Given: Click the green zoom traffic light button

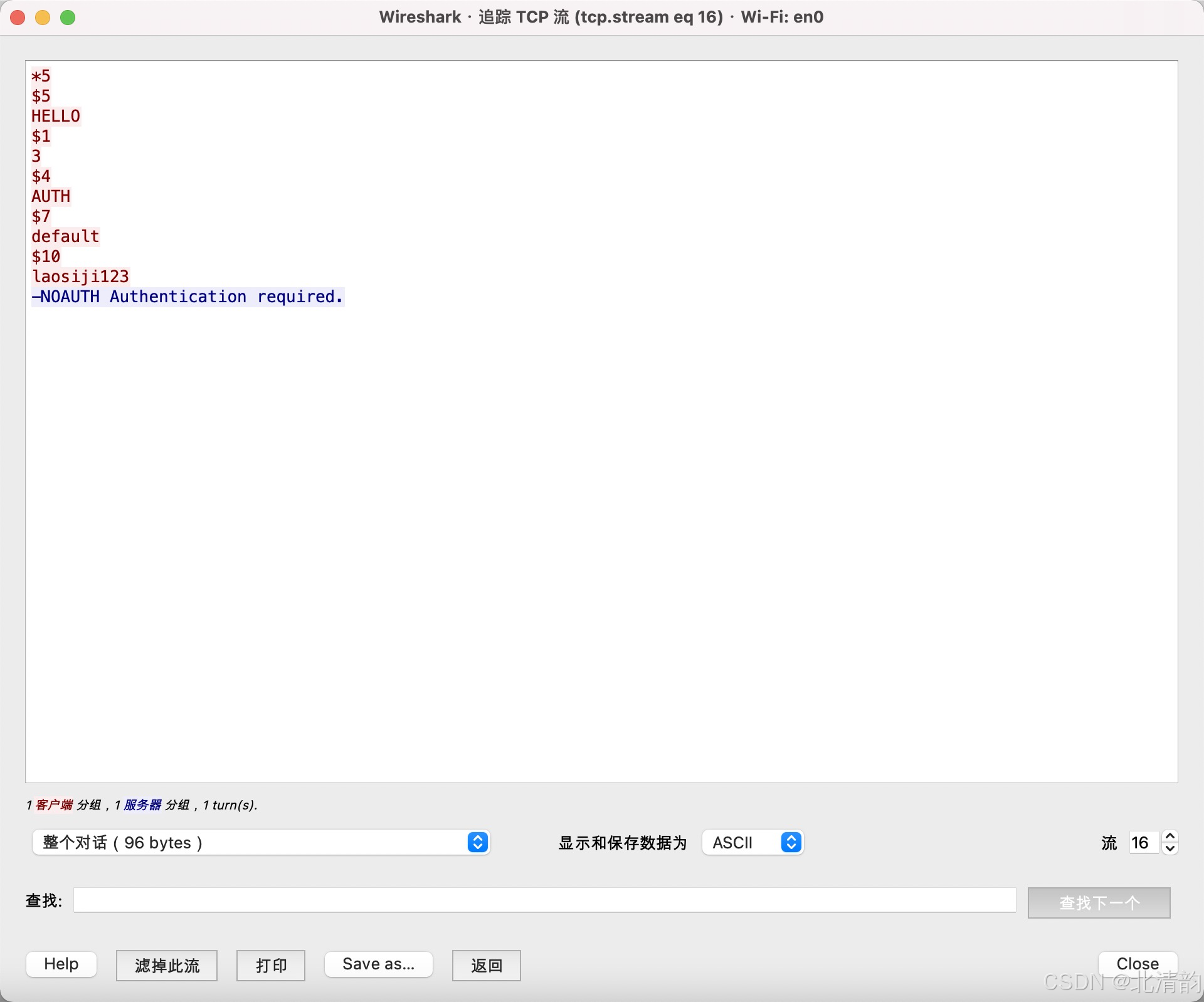Looking at the screenshot, I should (x=68, y=18).
